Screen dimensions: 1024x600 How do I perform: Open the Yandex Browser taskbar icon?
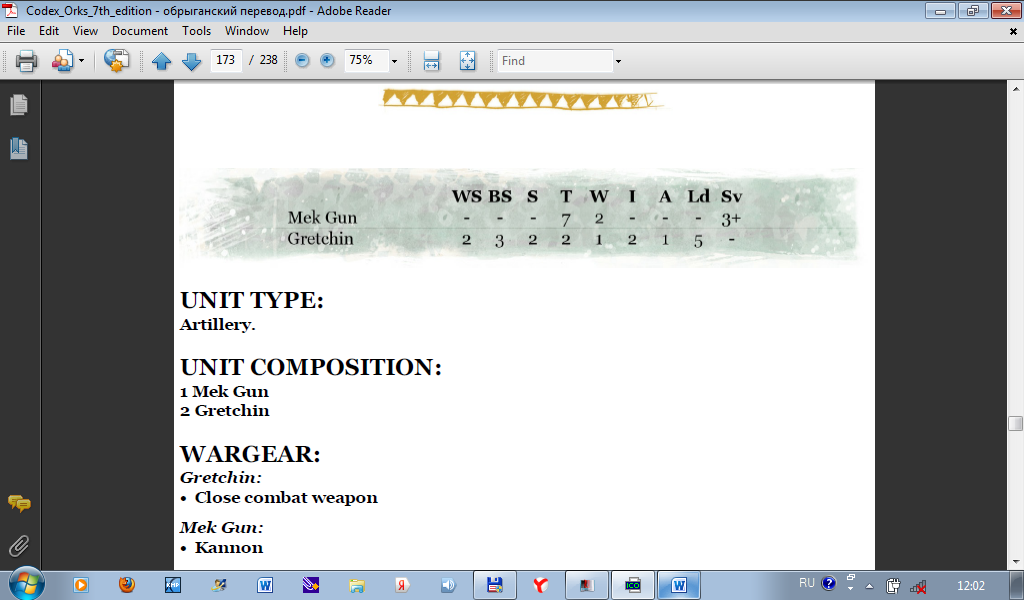tap(541, 585)
